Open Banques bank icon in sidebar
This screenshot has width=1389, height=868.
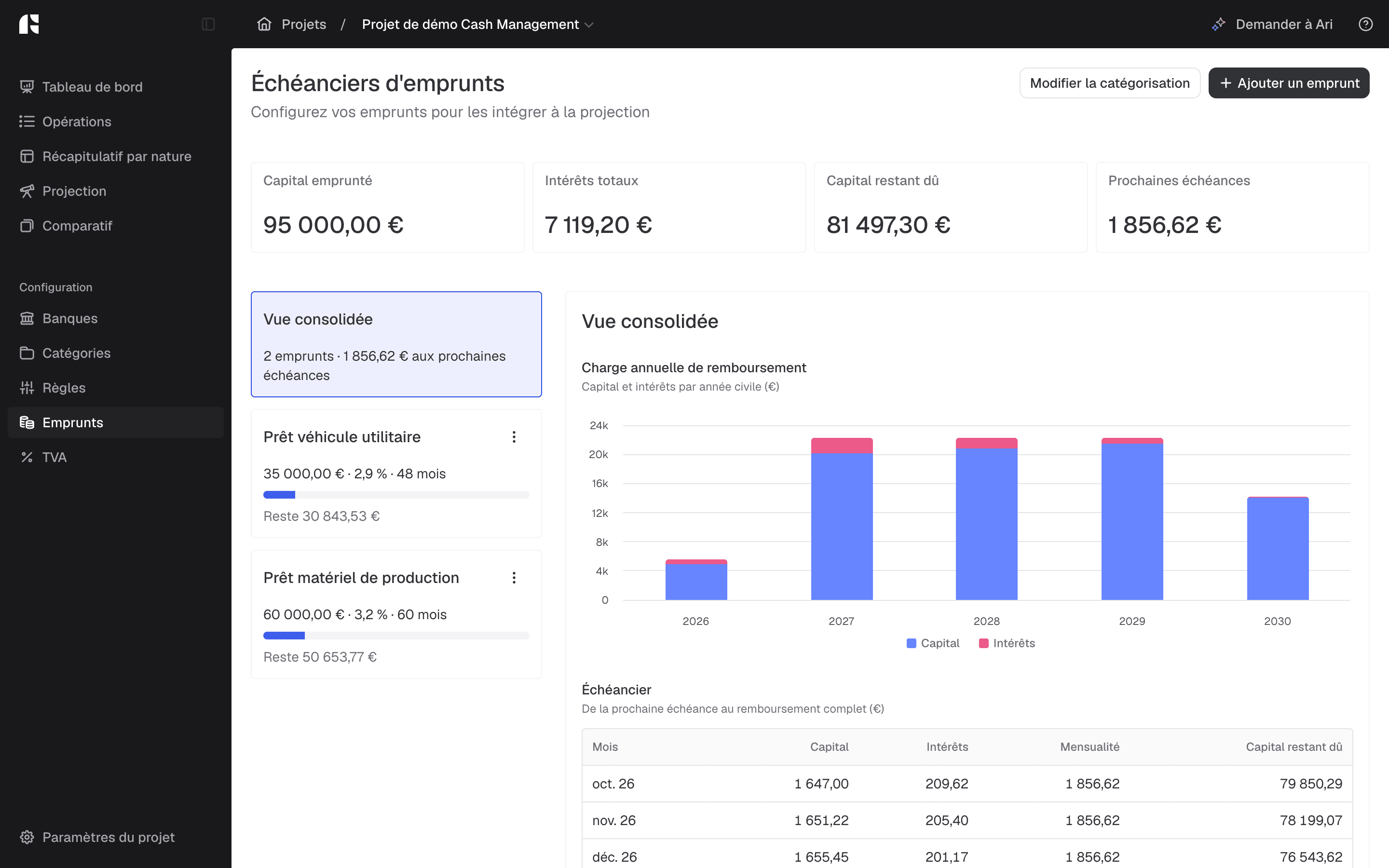click(27, 319)
